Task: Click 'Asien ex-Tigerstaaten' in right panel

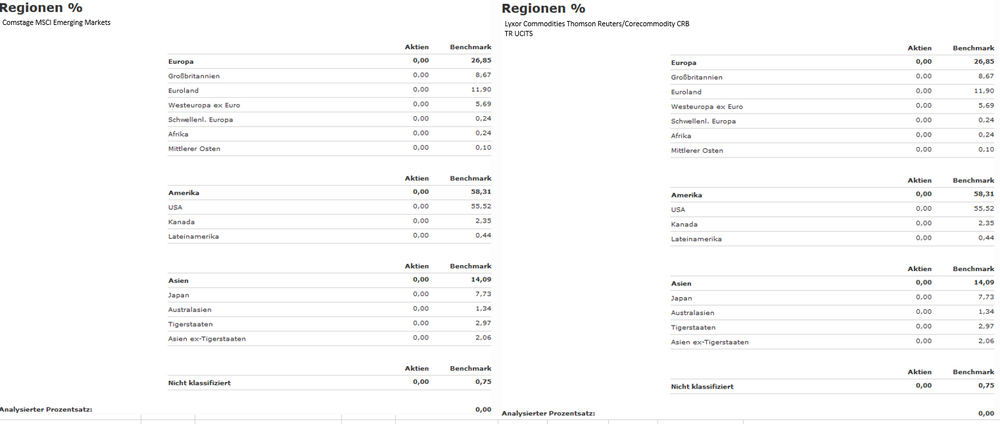Action: pyautogui.click(x=710, y=342)
